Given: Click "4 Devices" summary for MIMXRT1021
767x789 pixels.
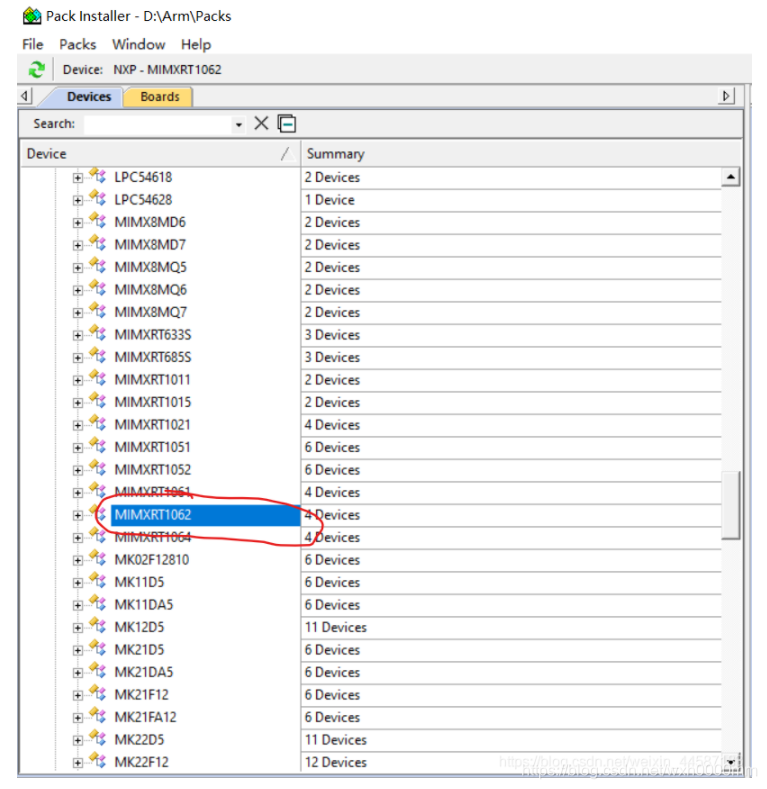Looking at the screenshot, I should click(x=332, y=425).
